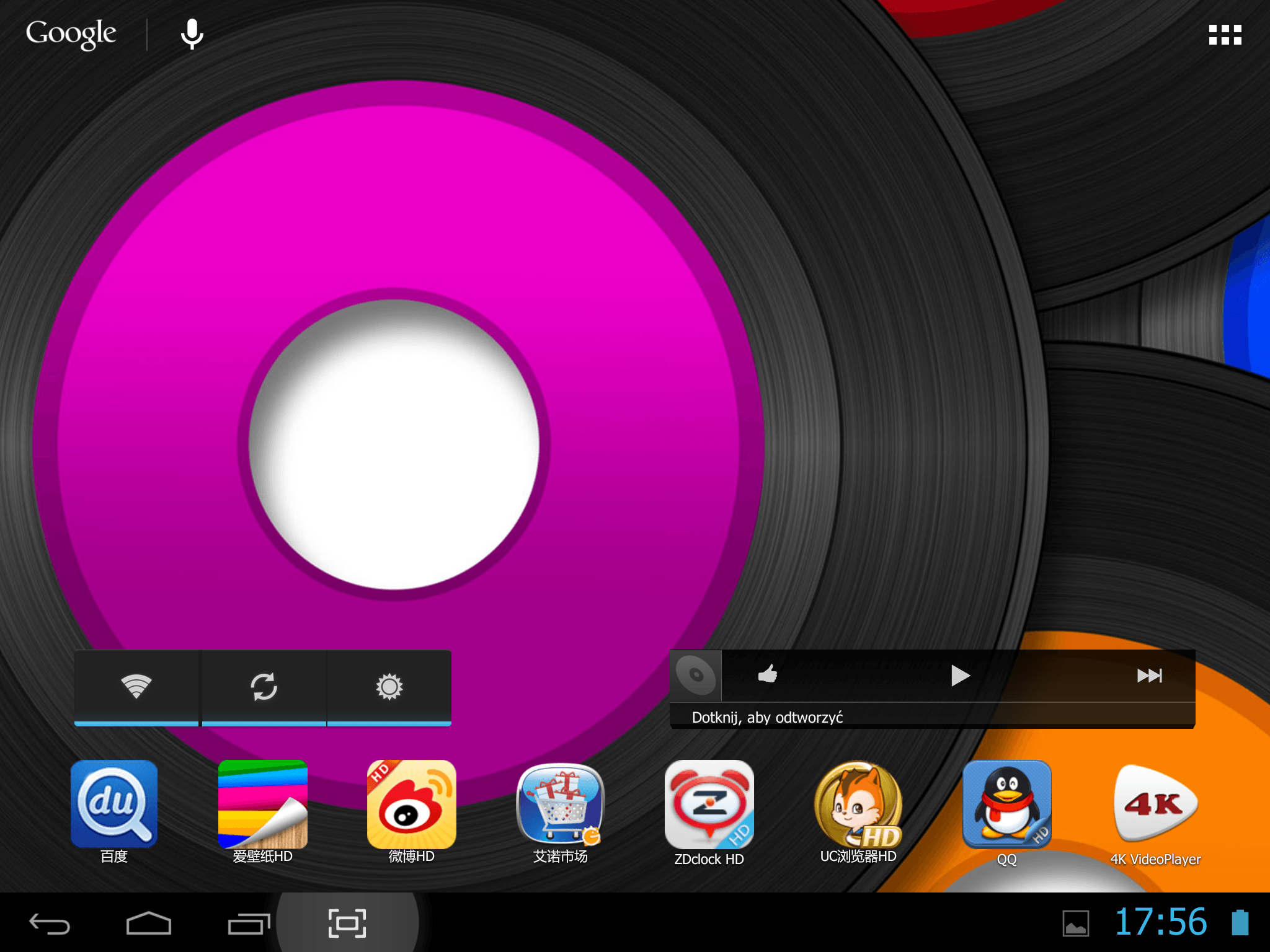This screenshot has width=1270, height=952.
Task: Toggle auto-sync in the power widget
Action: point(264,687)
